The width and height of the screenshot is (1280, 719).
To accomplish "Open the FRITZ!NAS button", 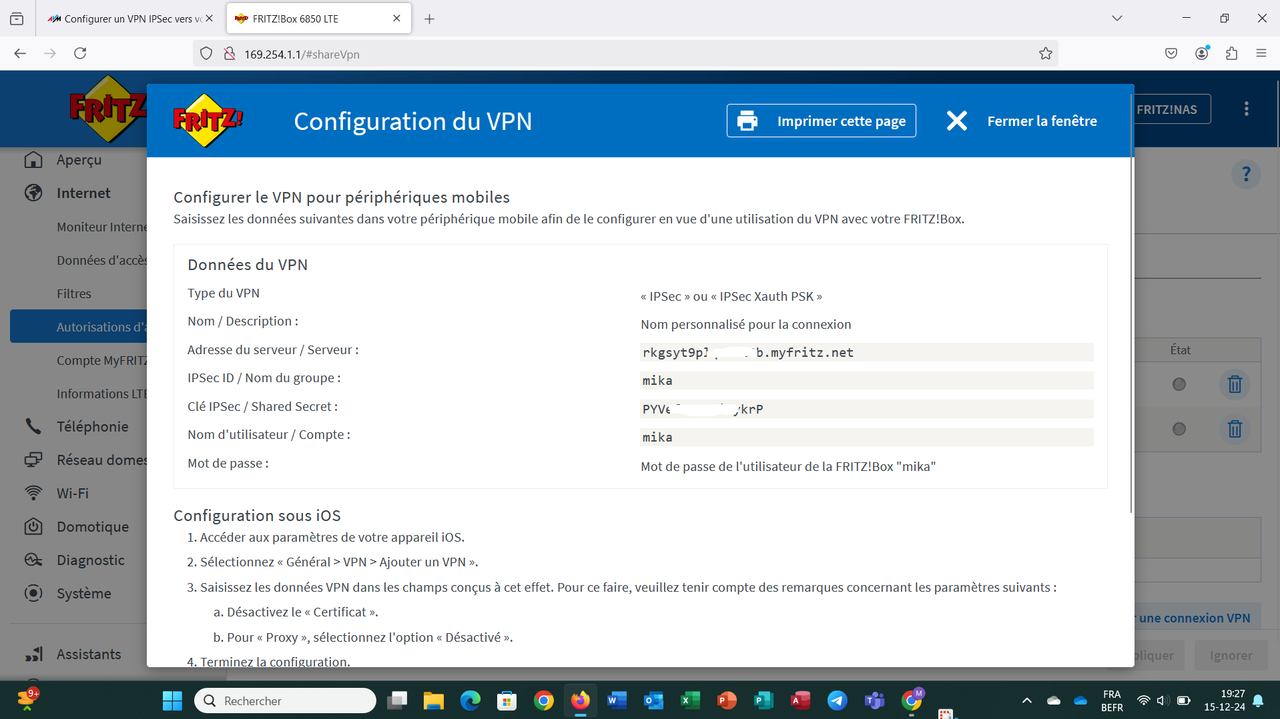I will pyautogui.click(x=1173, y=109).
